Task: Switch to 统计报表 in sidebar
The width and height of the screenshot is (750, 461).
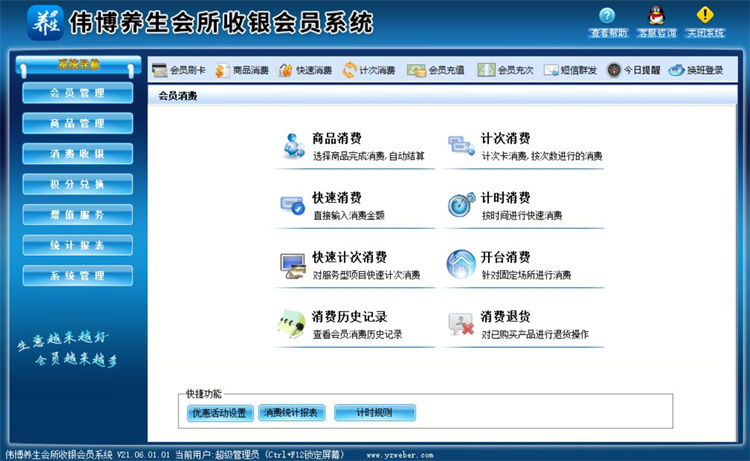Action: tap(77, 245)
